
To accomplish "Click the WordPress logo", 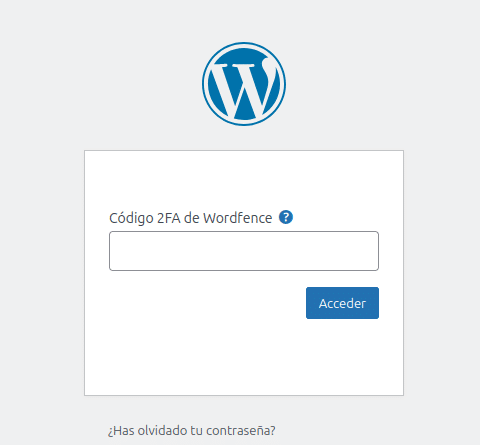I will pyautogui.click(x=244, y=84).
